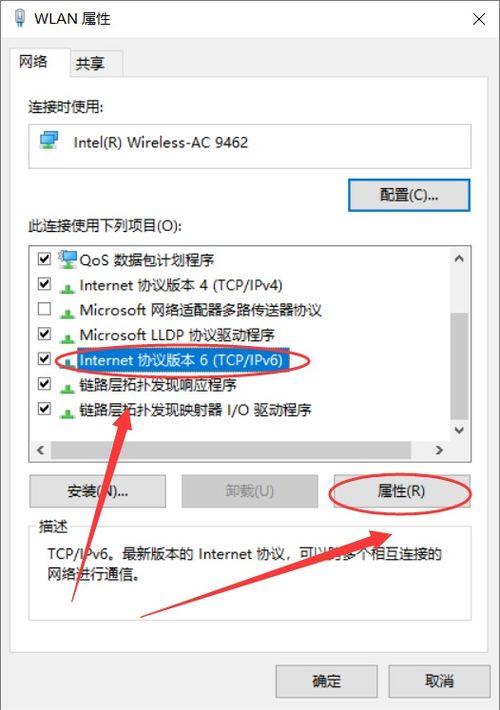Uncheck the QoS 数据包计划程序 checkbox
This screenshot has width=500, height=710.
click(44, 259)
